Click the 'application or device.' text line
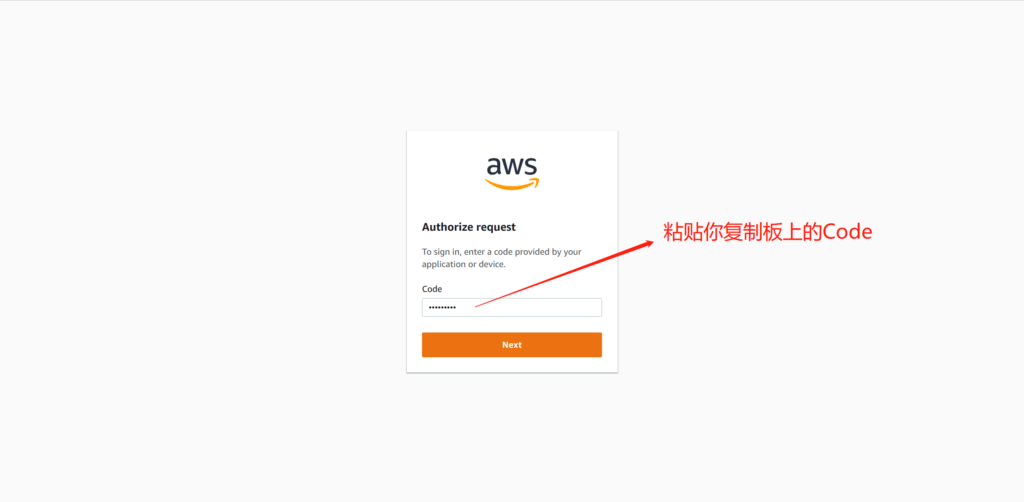Viewport: 1024px width, 502px height. tap(464, 264)
